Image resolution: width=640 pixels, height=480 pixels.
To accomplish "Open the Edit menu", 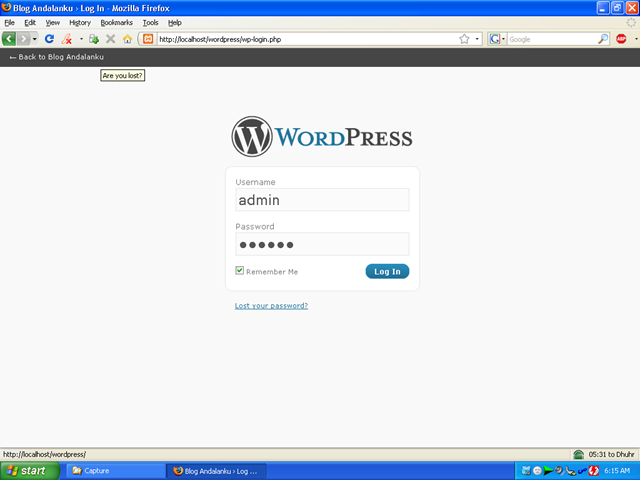I will pyautogui.click(x=30, y=23).
